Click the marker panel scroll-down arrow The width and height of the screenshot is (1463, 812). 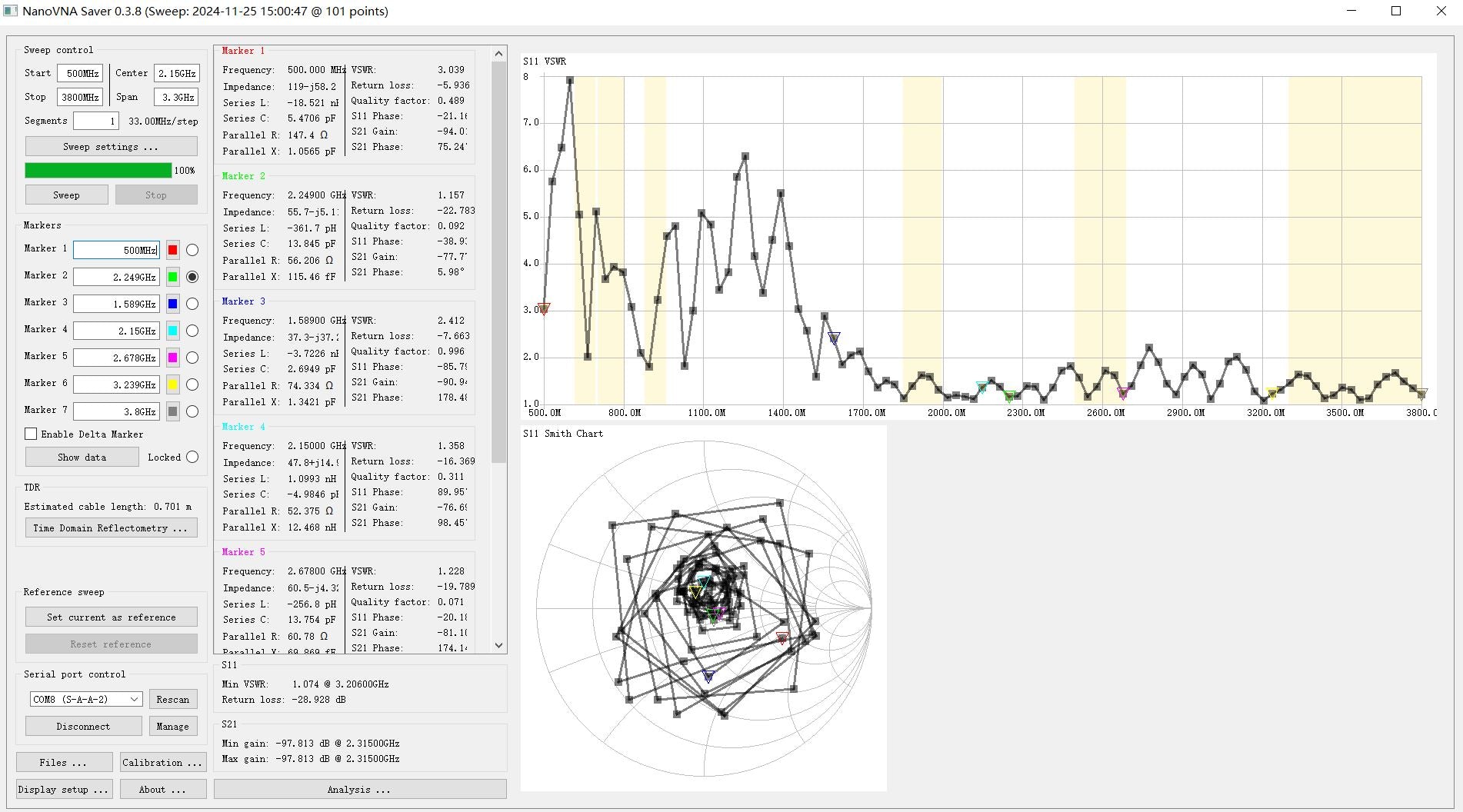coord(498,646)
